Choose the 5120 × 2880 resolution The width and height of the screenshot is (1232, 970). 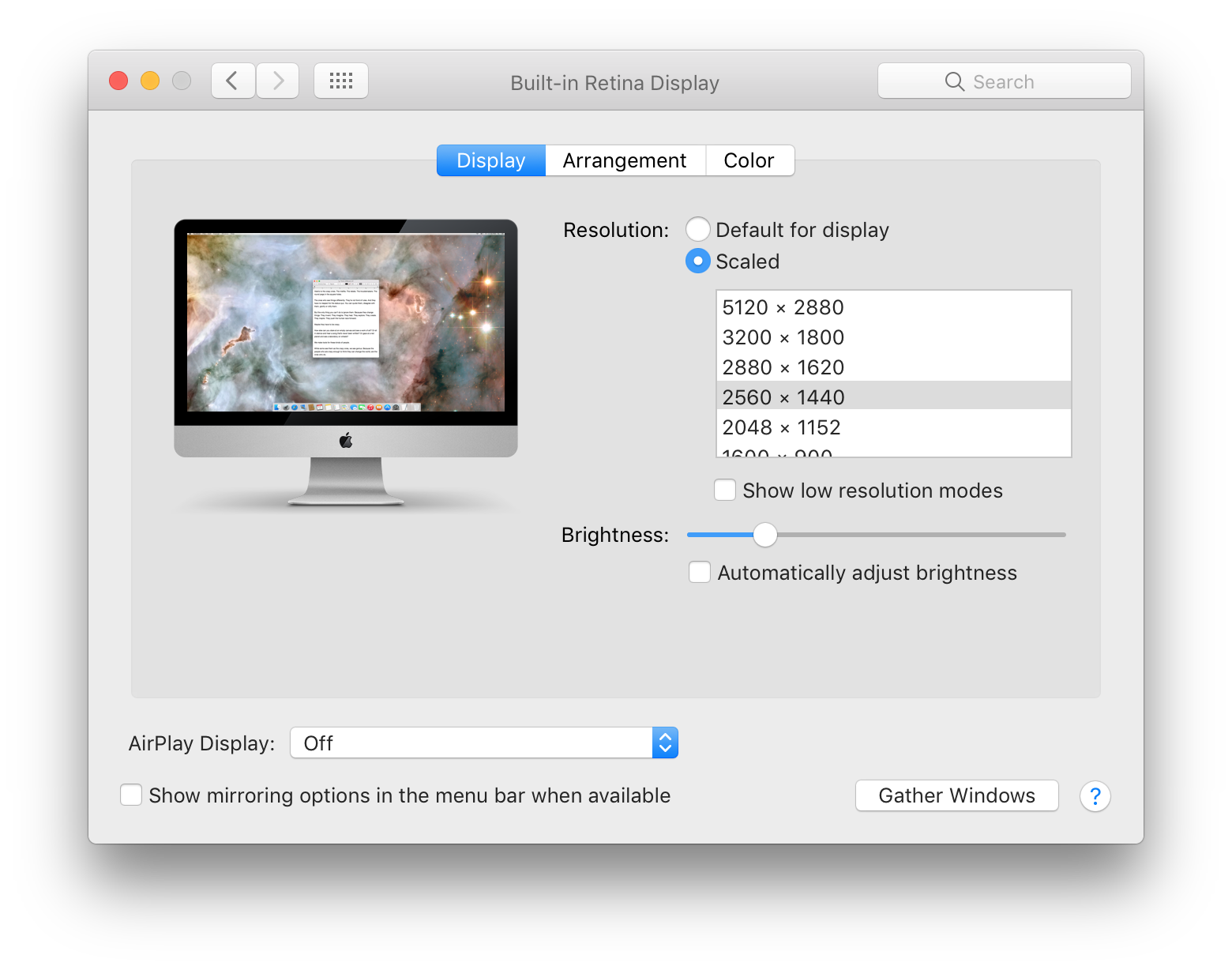(894, 307)
